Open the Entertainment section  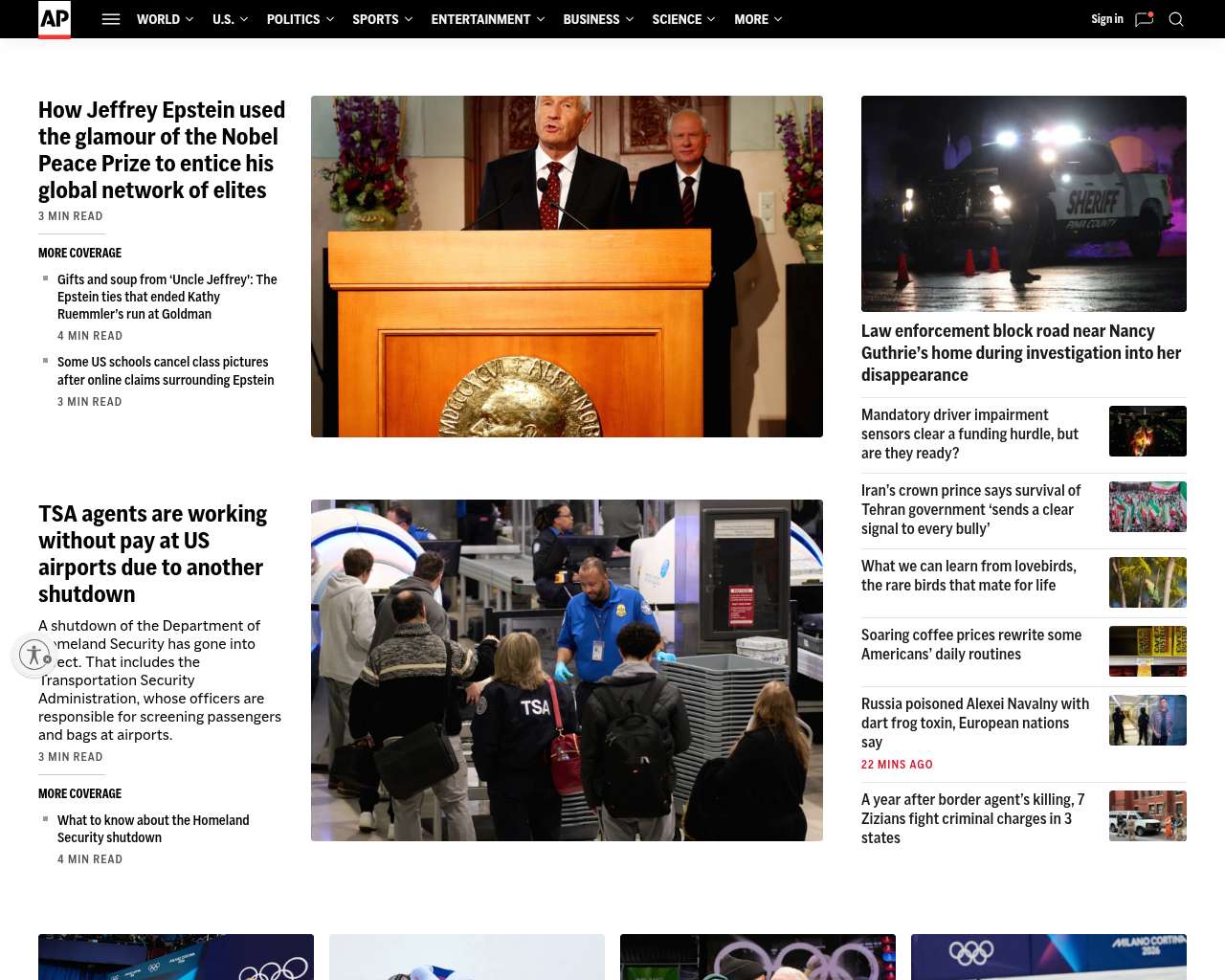480,19
